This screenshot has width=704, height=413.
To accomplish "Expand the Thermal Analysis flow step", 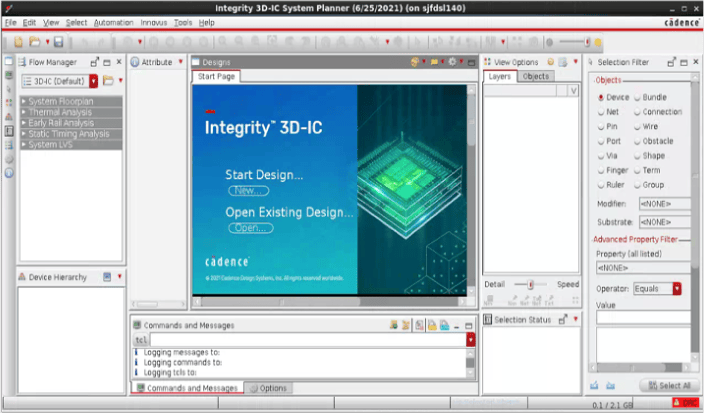I will pos(25,112).
